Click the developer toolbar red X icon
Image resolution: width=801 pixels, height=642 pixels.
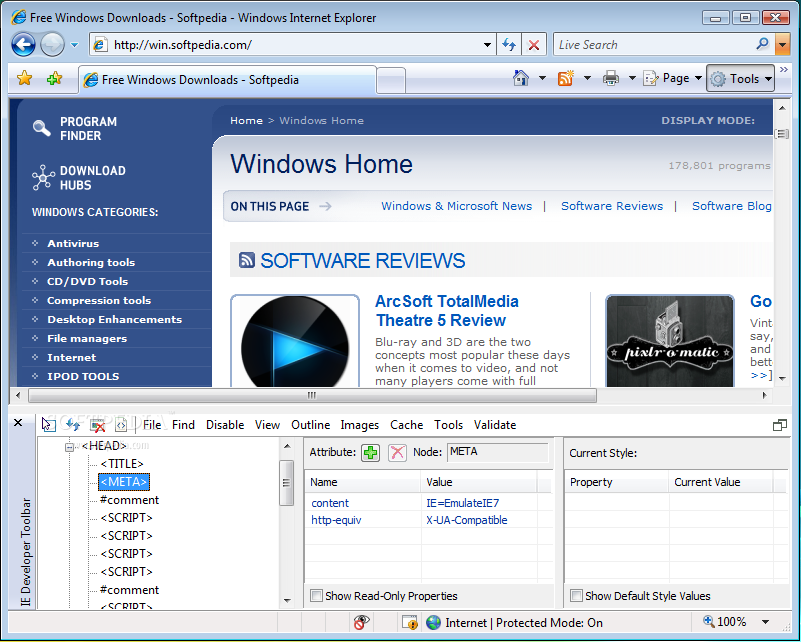[97, 424]
